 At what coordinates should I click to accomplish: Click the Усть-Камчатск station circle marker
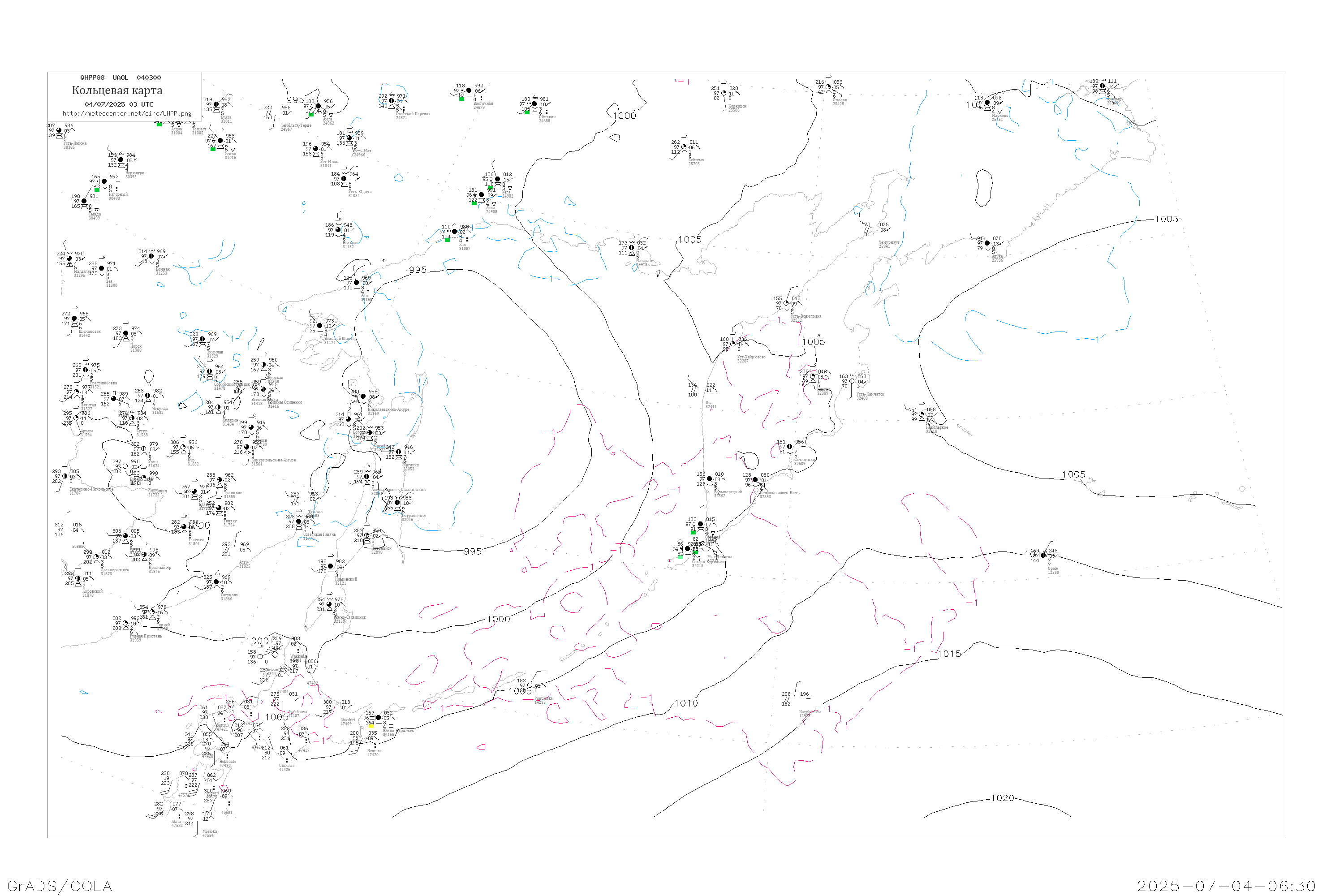click(x=852, y=381)
